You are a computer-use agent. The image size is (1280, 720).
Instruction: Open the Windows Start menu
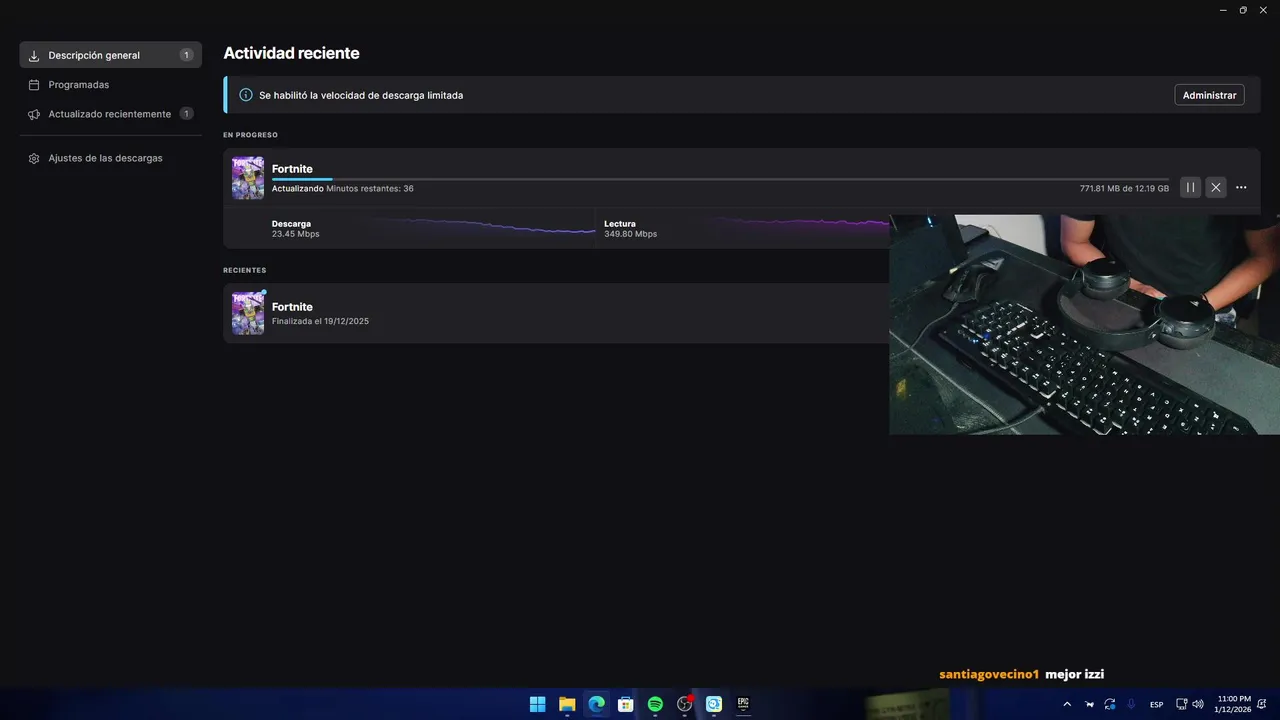point(537,704)
